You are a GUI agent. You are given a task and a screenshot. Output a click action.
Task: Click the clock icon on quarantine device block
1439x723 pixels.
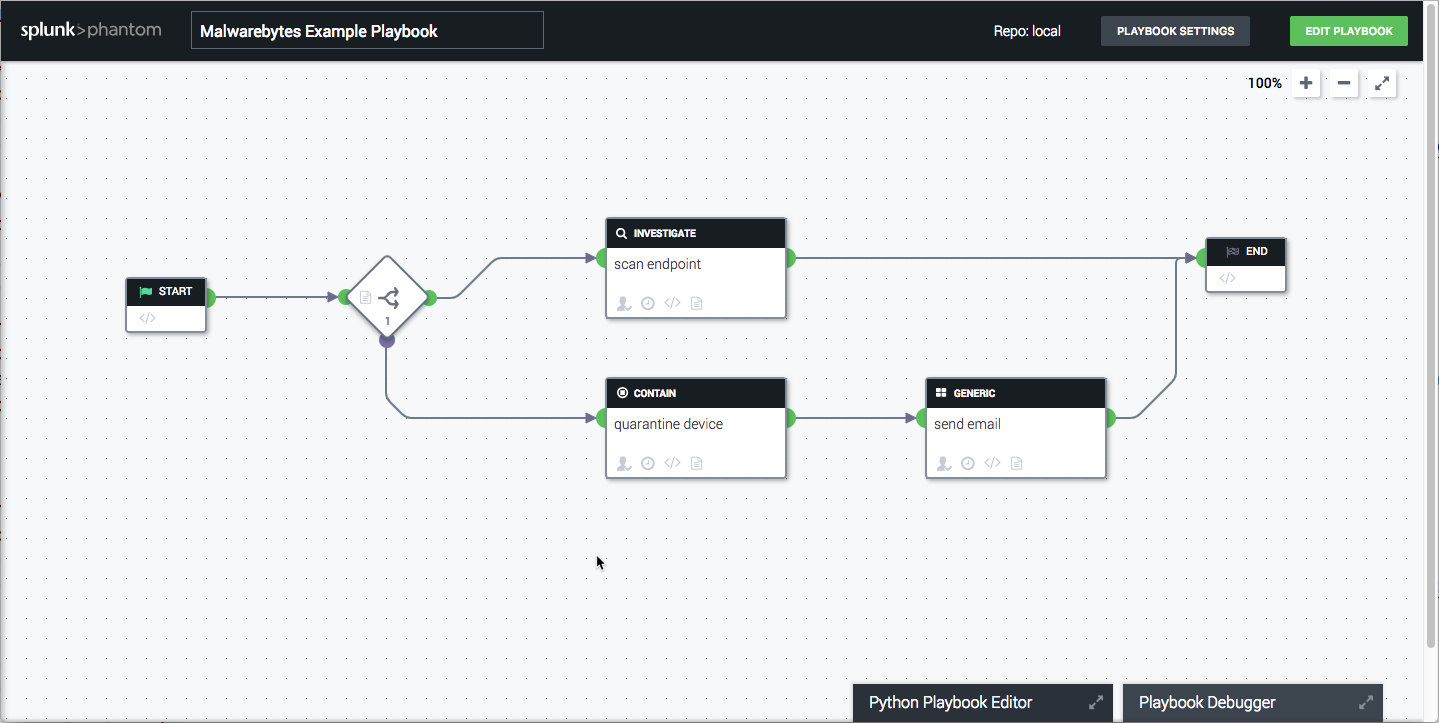(x=648, y=463)
